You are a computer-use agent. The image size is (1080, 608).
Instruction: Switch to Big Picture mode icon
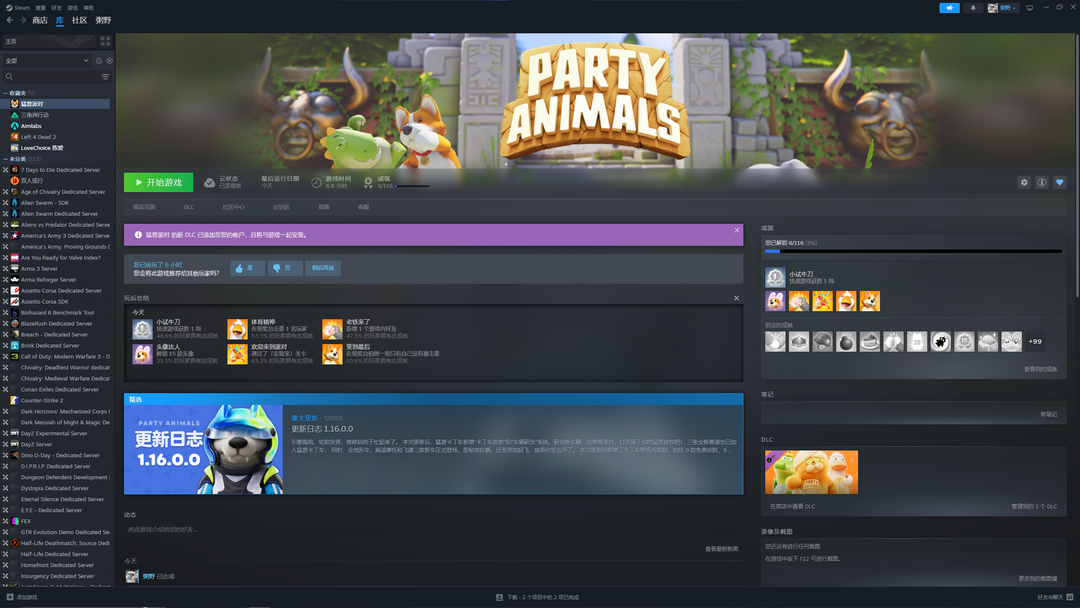click(x=1030, y=8)
